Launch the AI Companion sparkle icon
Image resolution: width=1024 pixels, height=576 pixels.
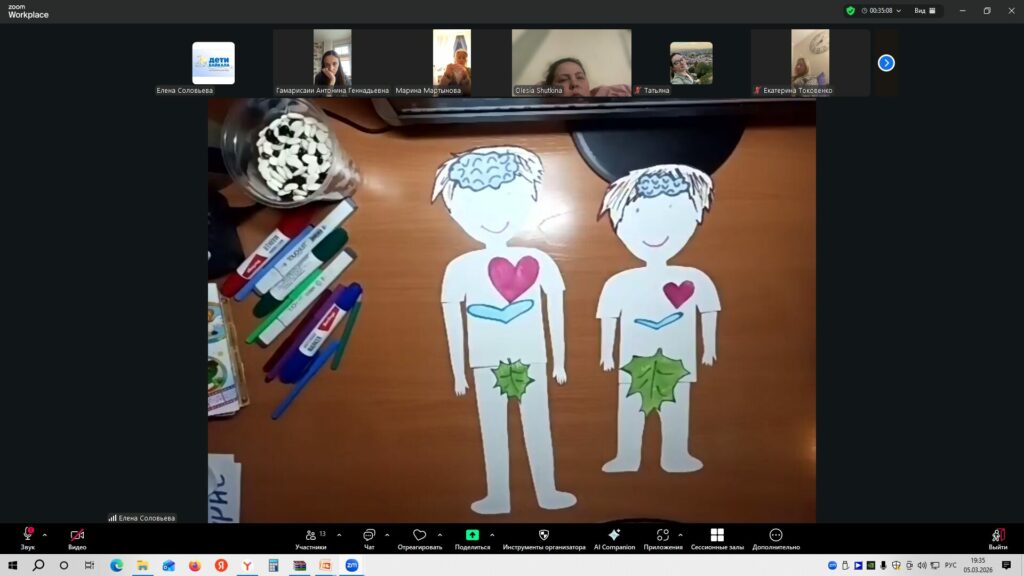click(614, 536)
